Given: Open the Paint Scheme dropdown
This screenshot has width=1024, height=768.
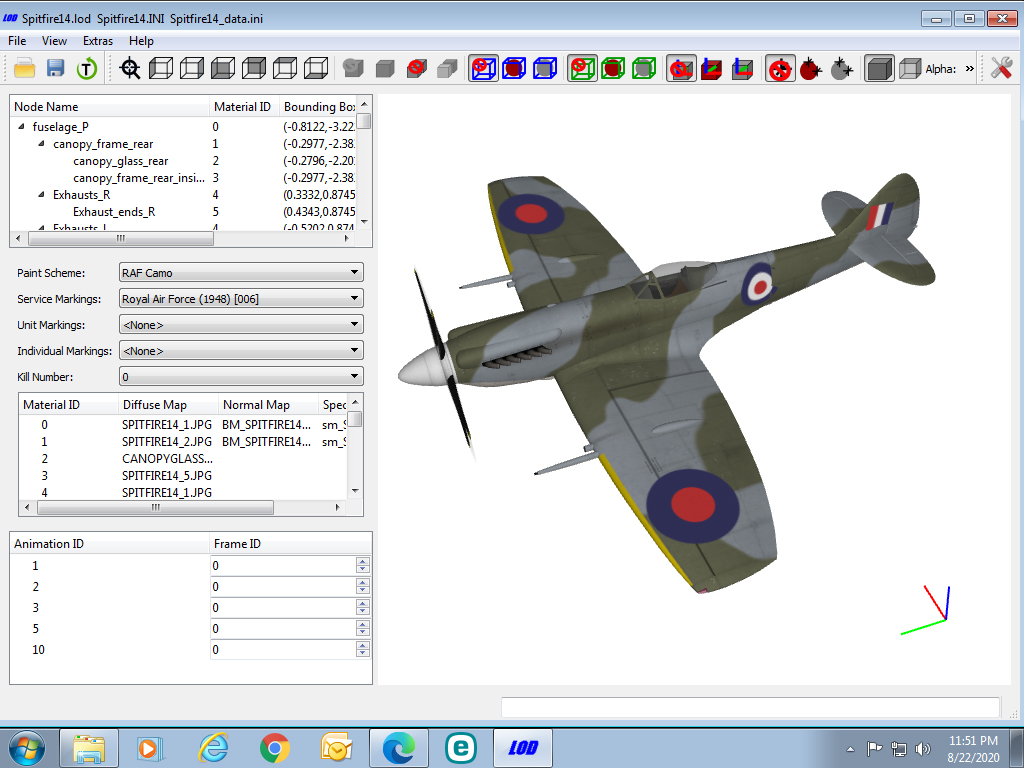Looking at the screenshot, I should (x=241, y=272).
